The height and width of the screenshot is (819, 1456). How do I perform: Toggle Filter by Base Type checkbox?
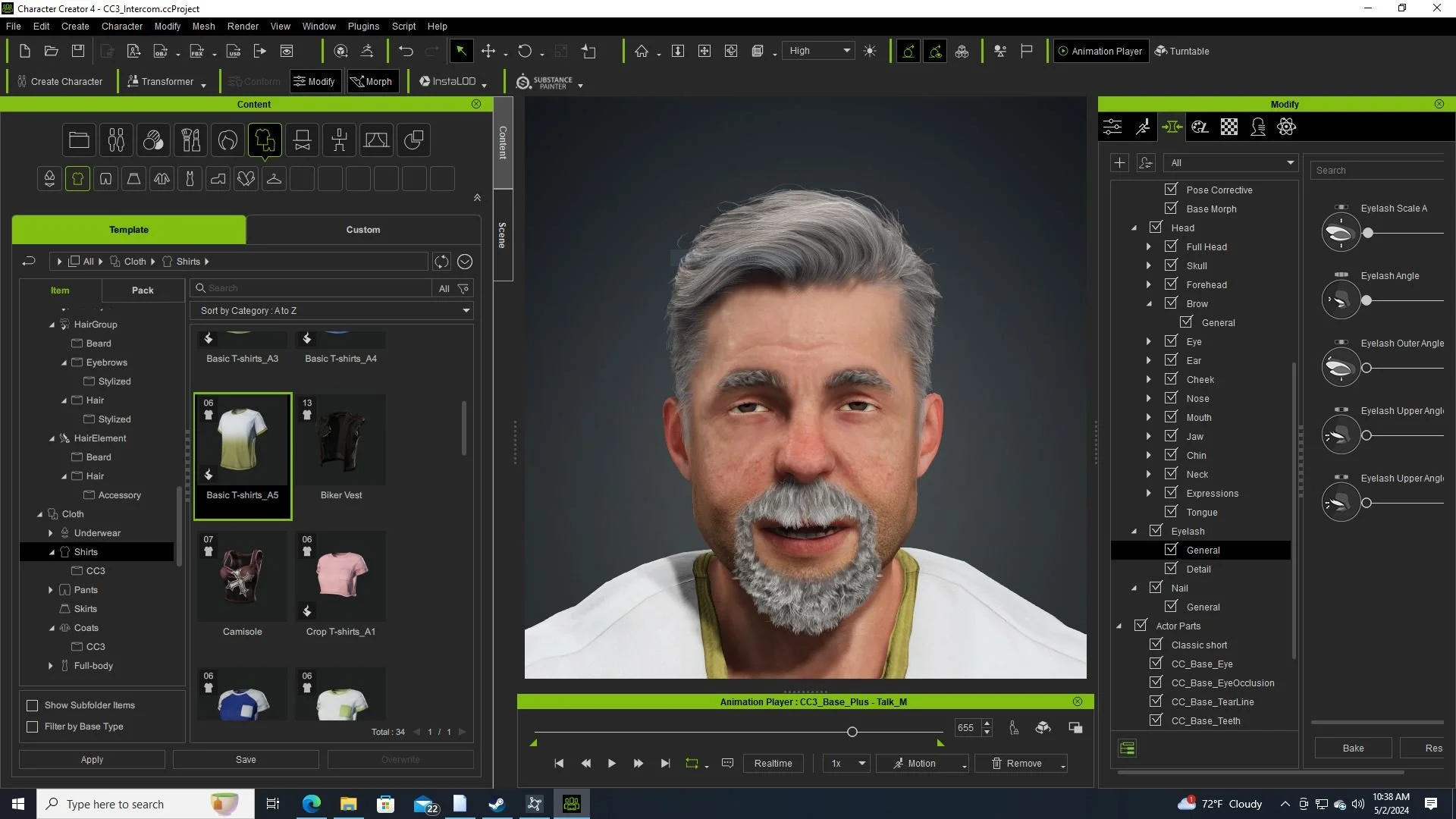click(x=33, y=726)
